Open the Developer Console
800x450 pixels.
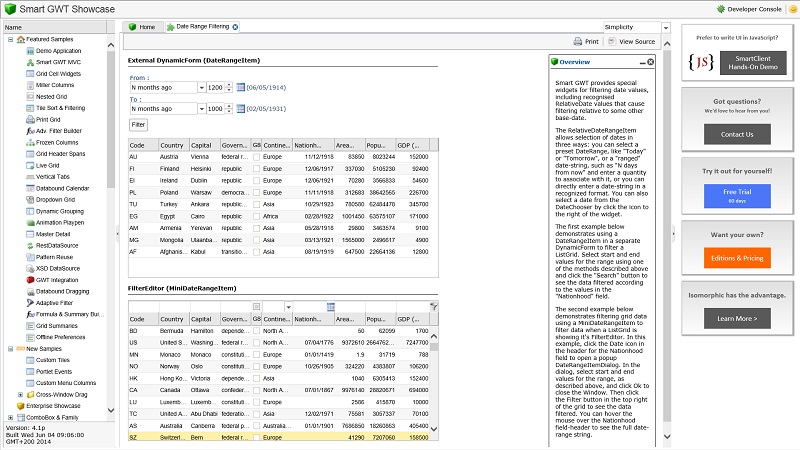pos(752,9)
